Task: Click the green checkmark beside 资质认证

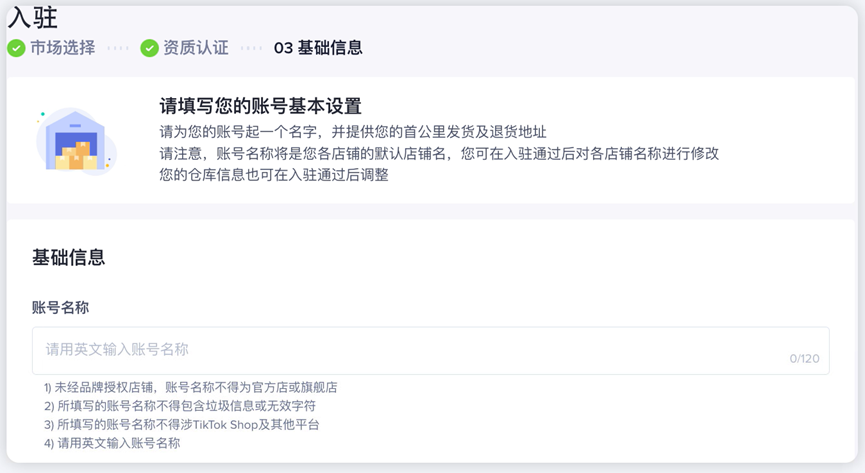Action: point(149,48)
